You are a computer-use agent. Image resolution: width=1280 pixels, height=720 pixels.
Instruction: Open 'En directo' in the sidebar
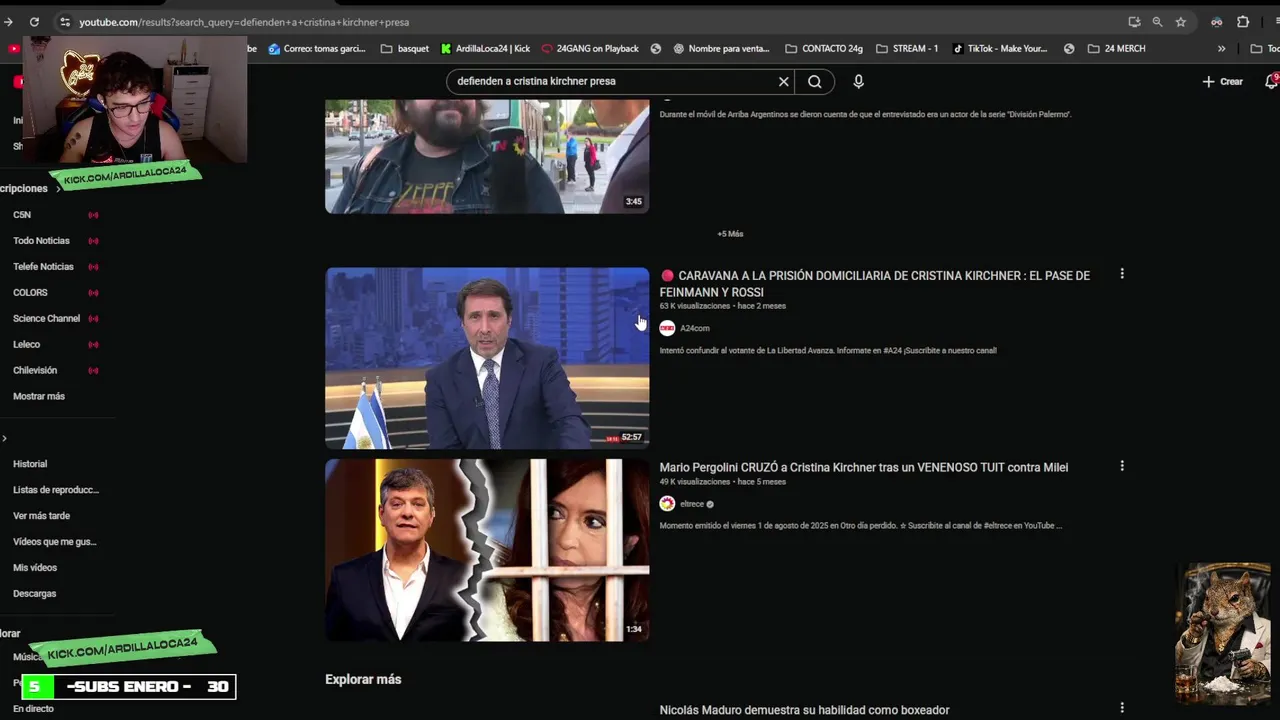point(33,709)
